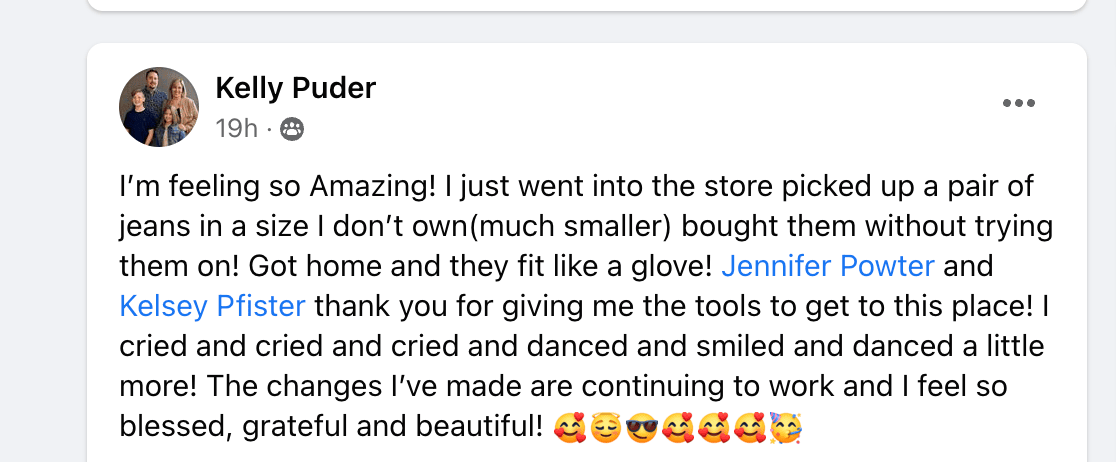1116x462 pixels.
Task: Click the sunglasses face emoji
Action: pos(642,429)
